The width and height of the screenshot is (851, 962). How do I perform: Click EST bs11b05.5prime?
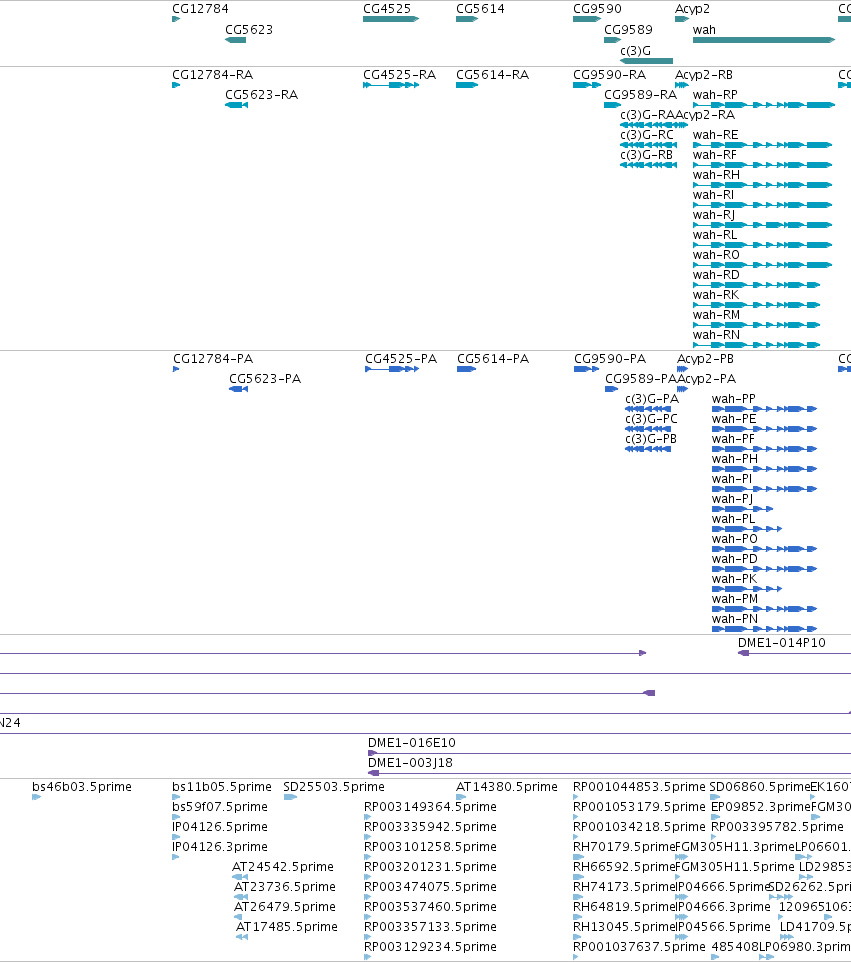click(221, 787)
